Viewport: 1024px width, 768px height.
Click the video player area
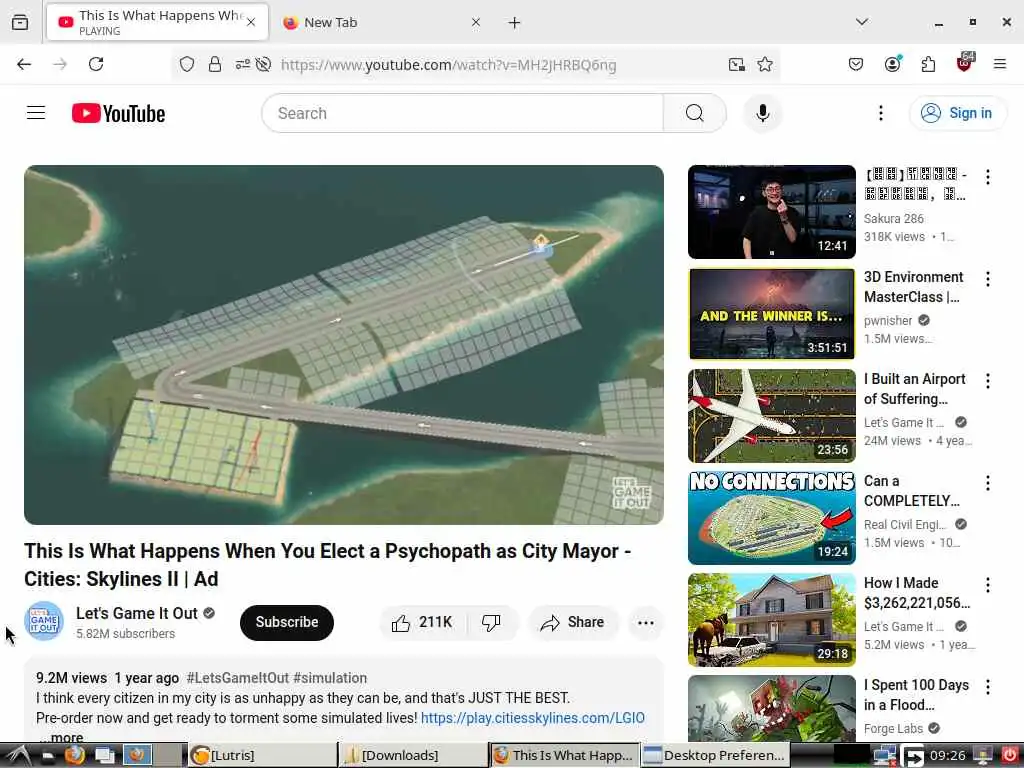pos(344,345)
